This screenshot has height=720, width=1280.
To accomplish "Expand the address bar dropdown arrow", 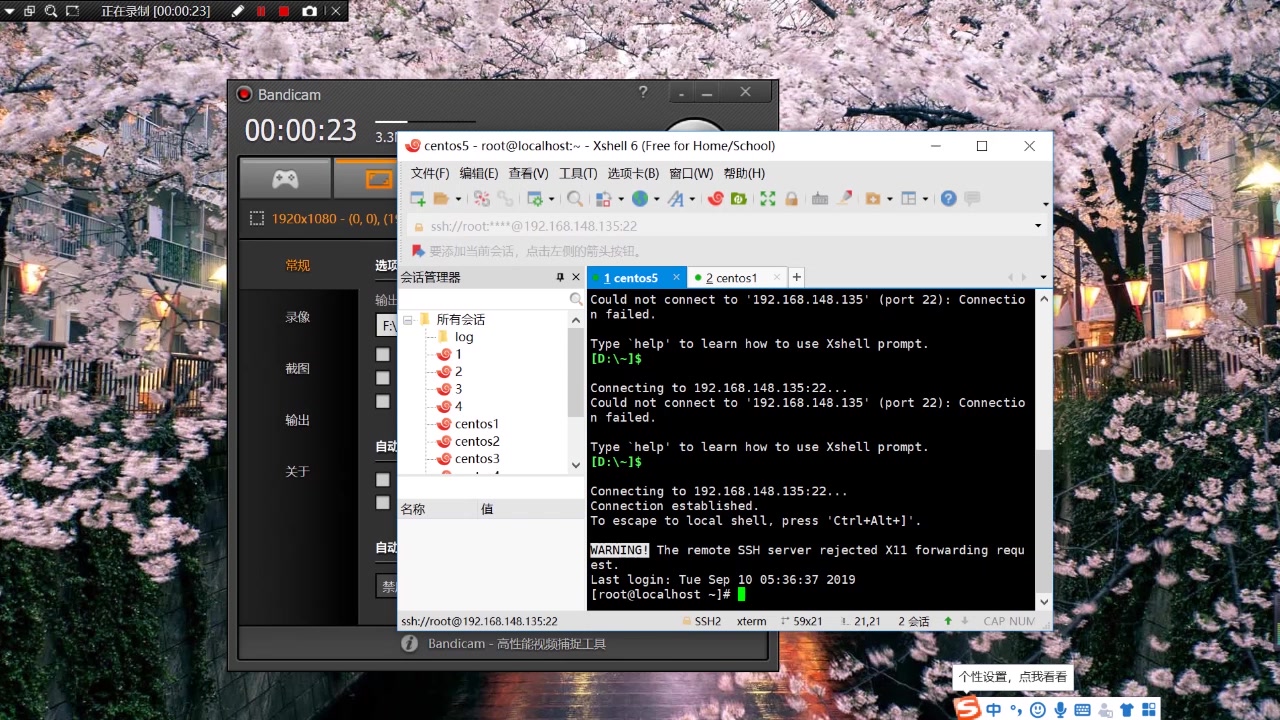I will click(1037, 226).
